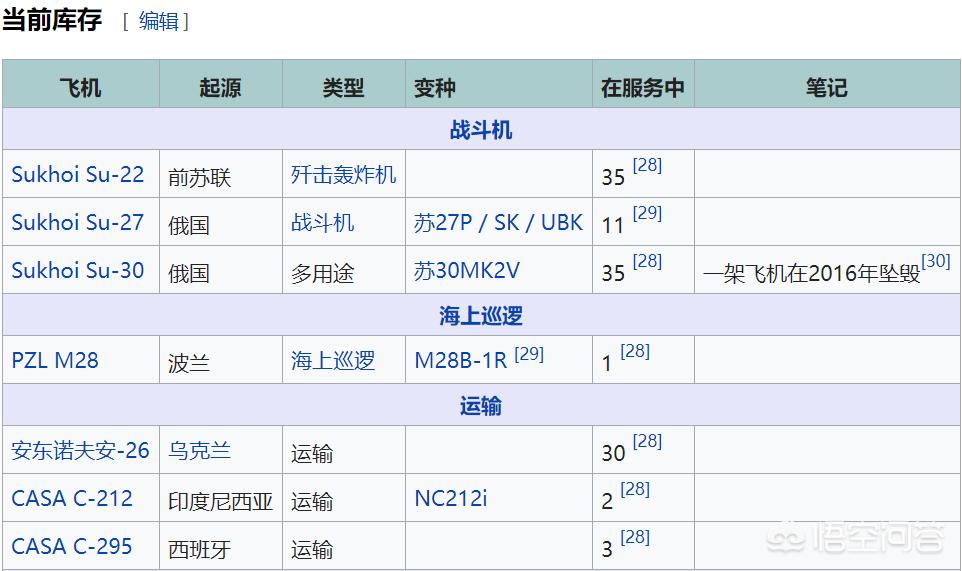Open citation [28] in CASA C-212 row
The height and width of the screenshot is (571, 962).
635,489
